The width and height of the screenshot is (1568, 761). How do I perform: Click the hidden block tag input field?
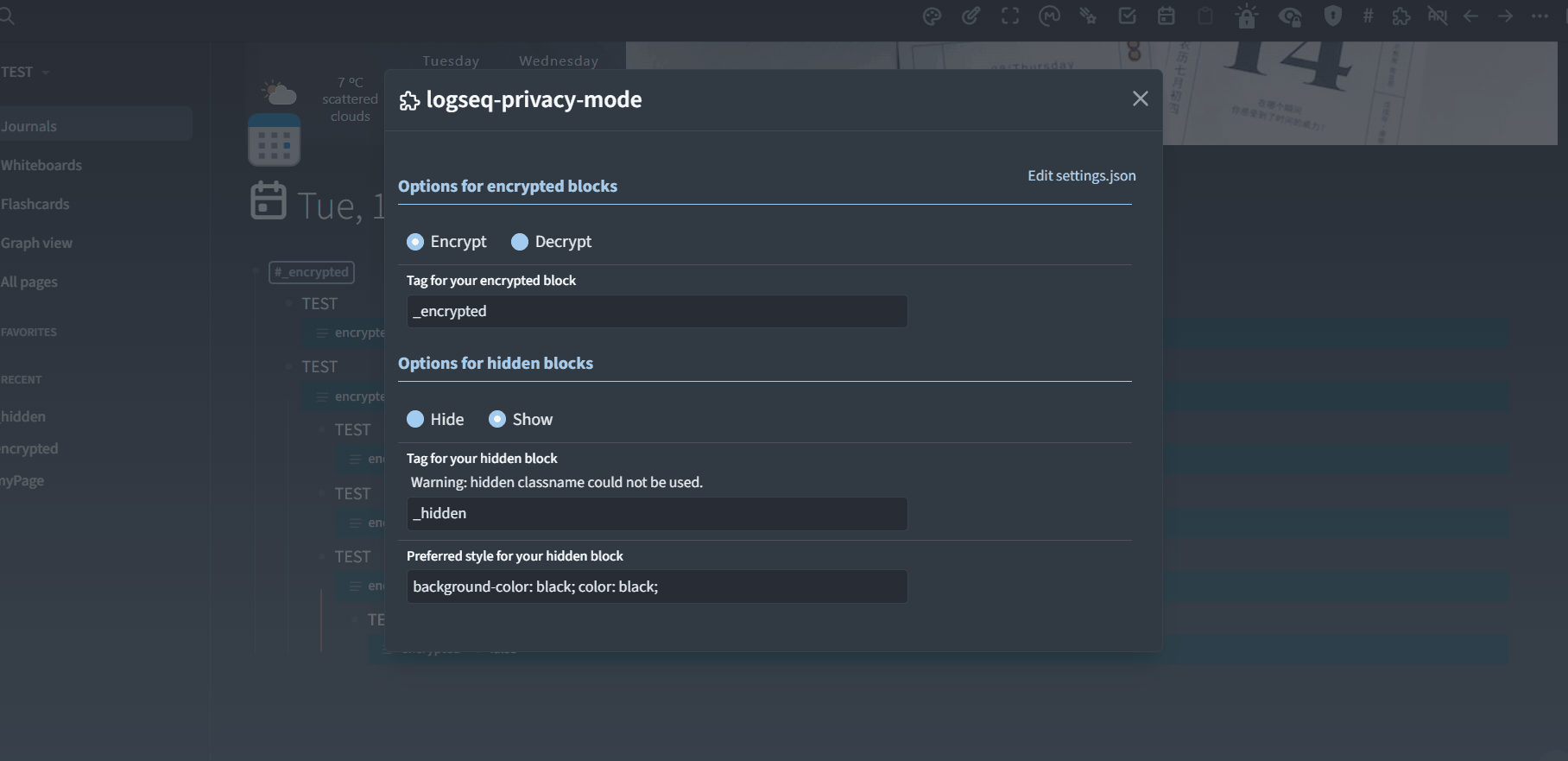click(657, 513)
